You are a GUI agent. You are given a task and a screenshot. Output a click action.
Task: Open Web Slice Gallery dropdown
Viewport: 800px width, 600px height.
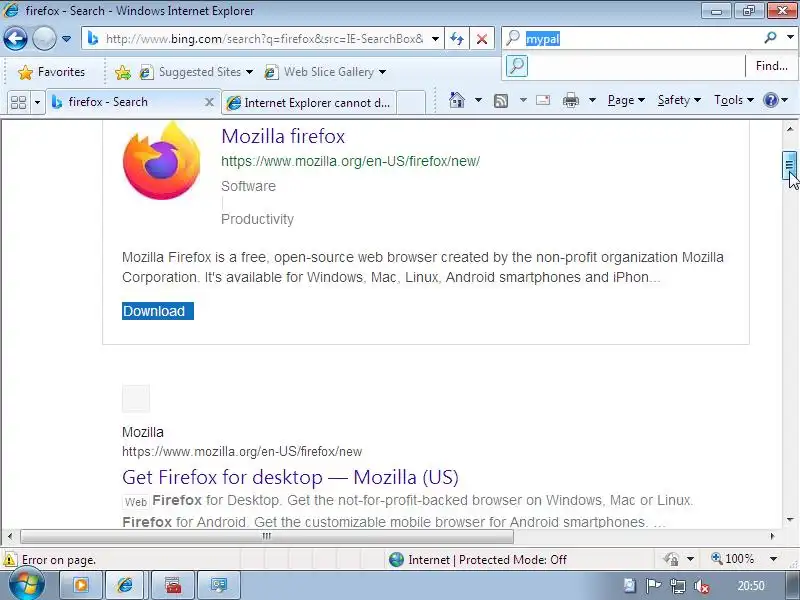click(325, 72)
